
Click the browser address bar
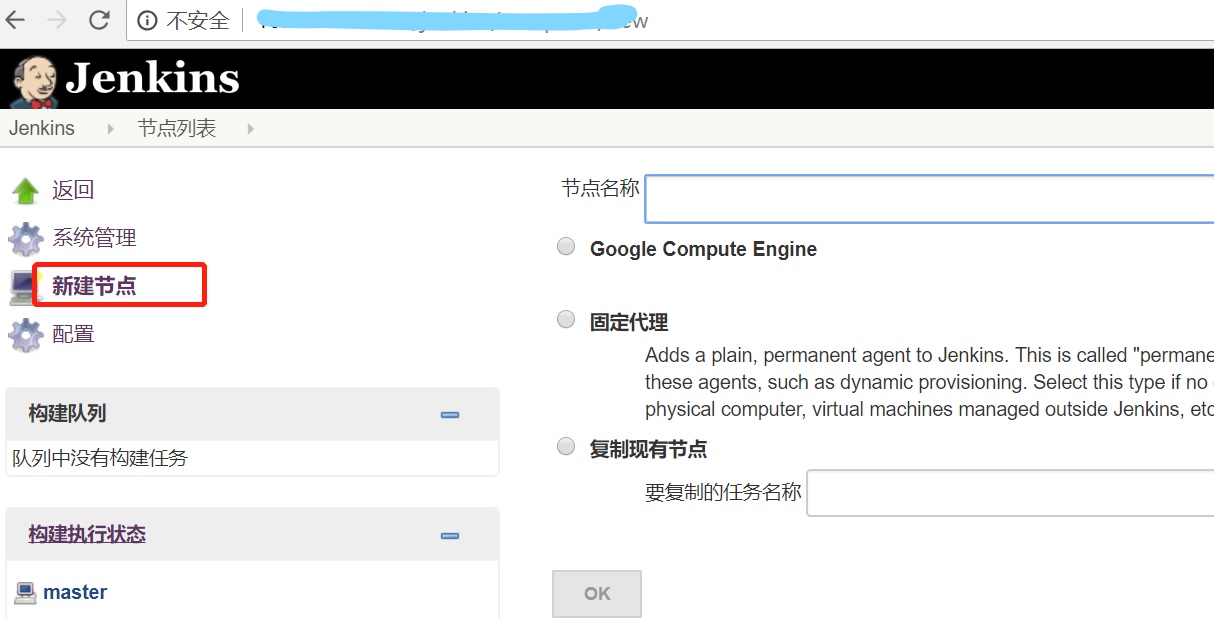click(670, 20)
